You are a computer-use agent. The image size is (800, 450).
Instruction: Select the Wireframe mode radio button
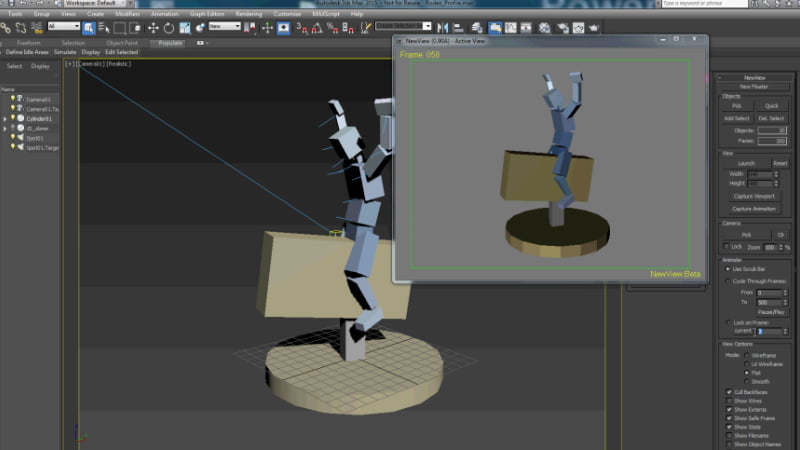pyautogui.click(x=744, y=354)
